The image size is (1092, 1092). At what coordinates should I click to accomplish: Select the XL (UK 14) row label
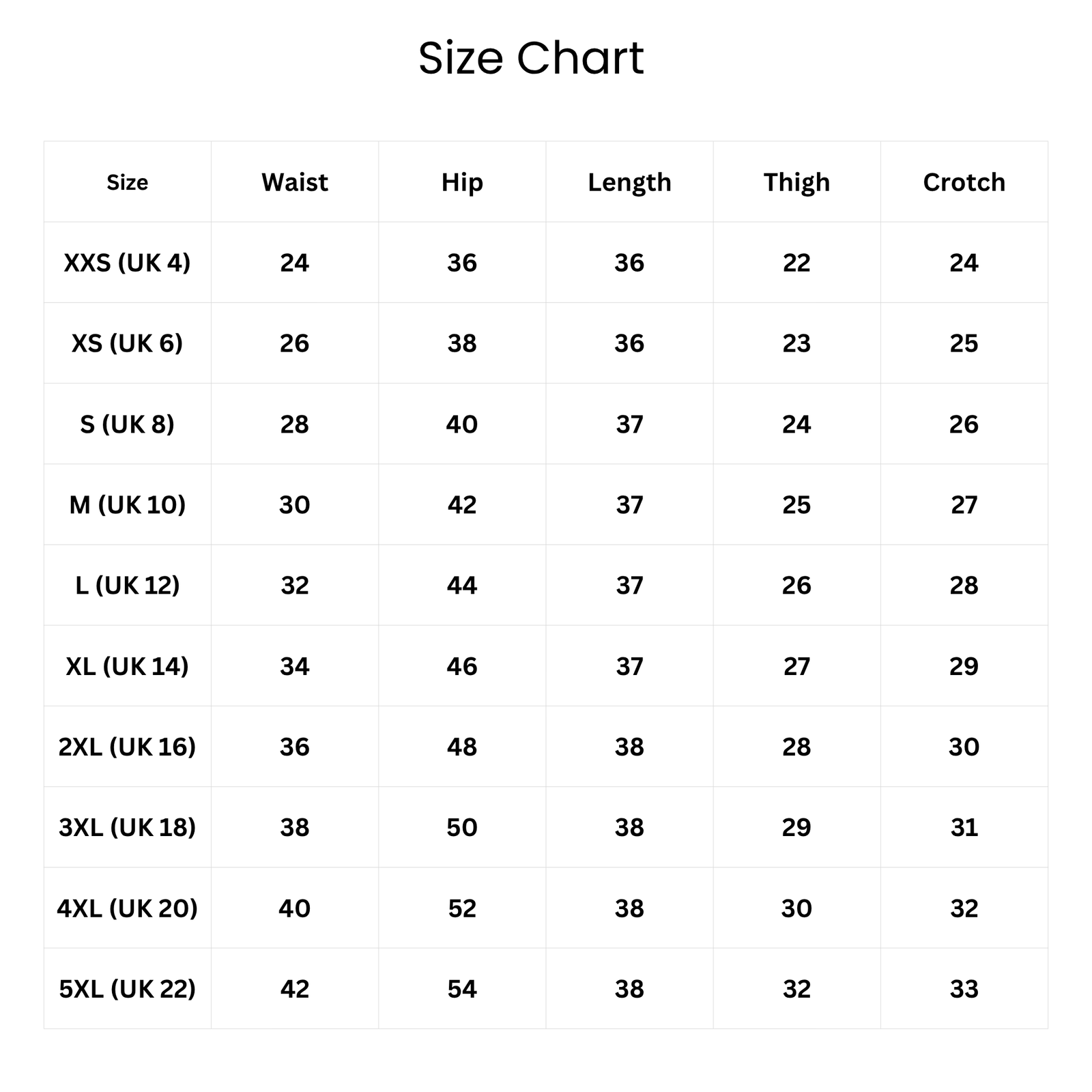point(127,666)
